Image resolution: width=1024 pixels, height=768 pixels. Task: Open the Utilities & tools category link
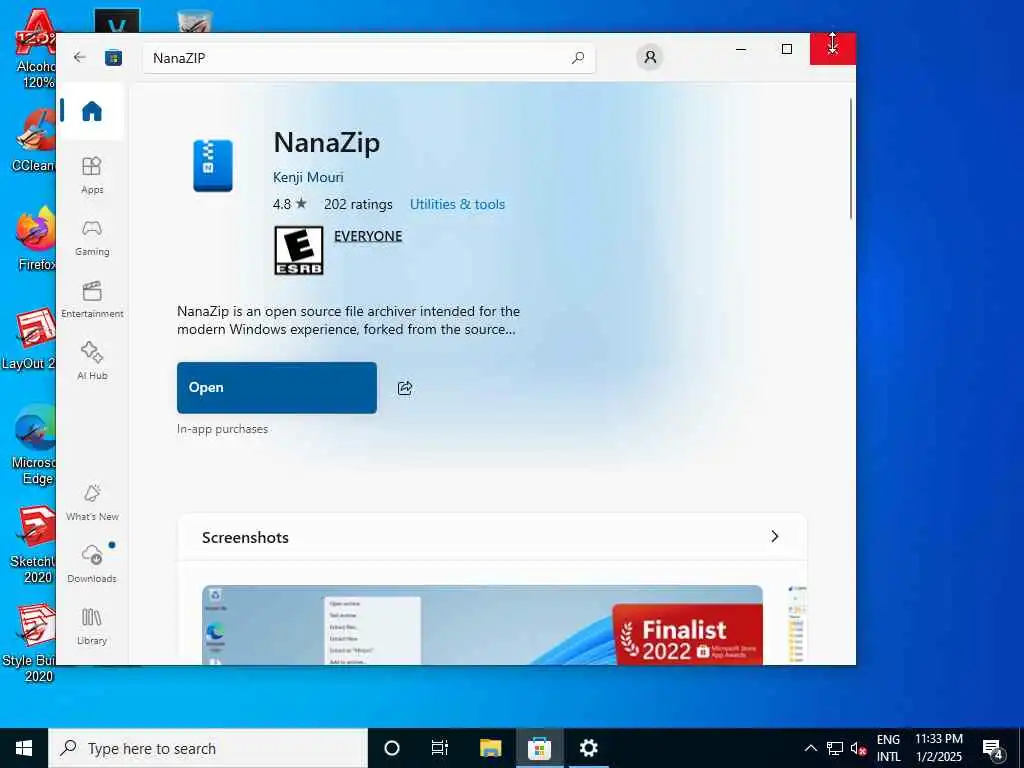click(457, 204)
